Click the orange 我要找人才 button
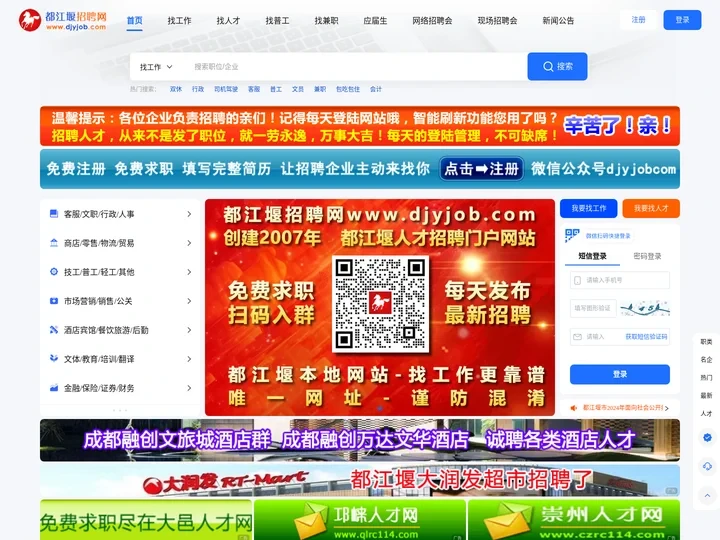Screen dimensions: 720x540 (x=651, y=208)
